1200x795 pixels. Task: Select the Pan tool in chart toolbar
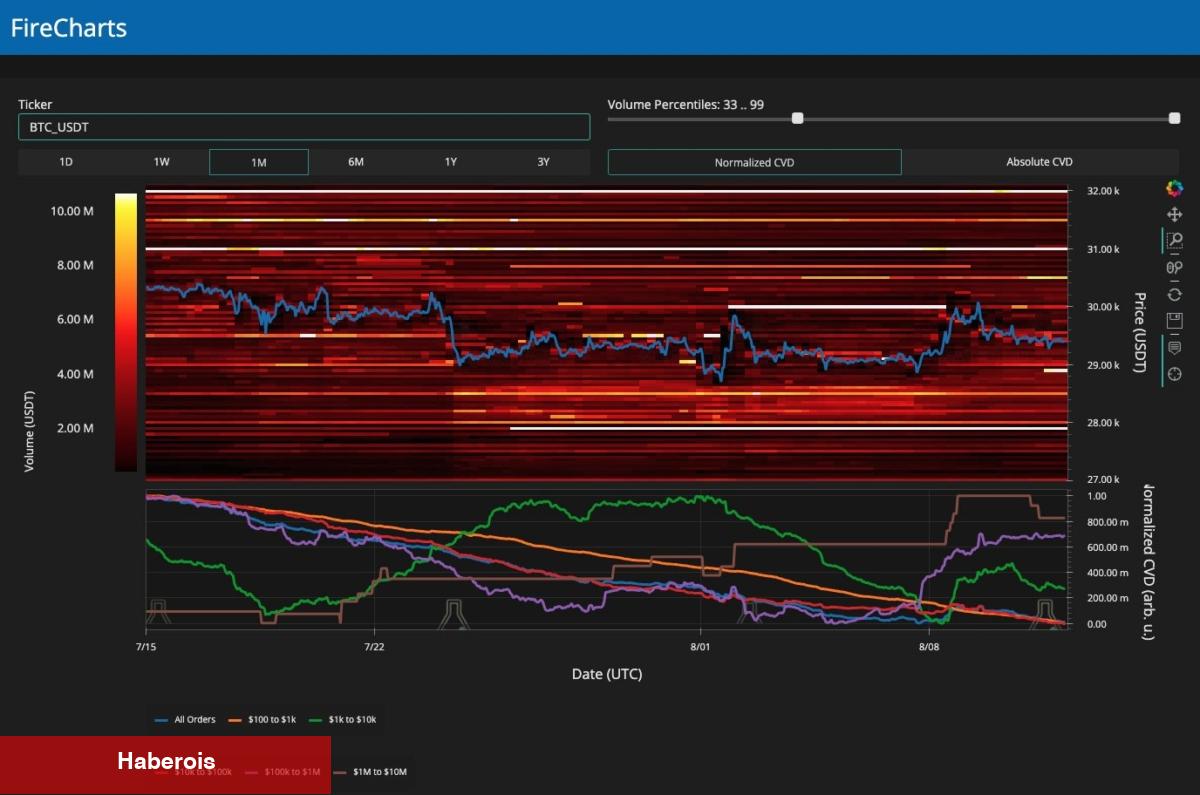[x=1174, y=215]
